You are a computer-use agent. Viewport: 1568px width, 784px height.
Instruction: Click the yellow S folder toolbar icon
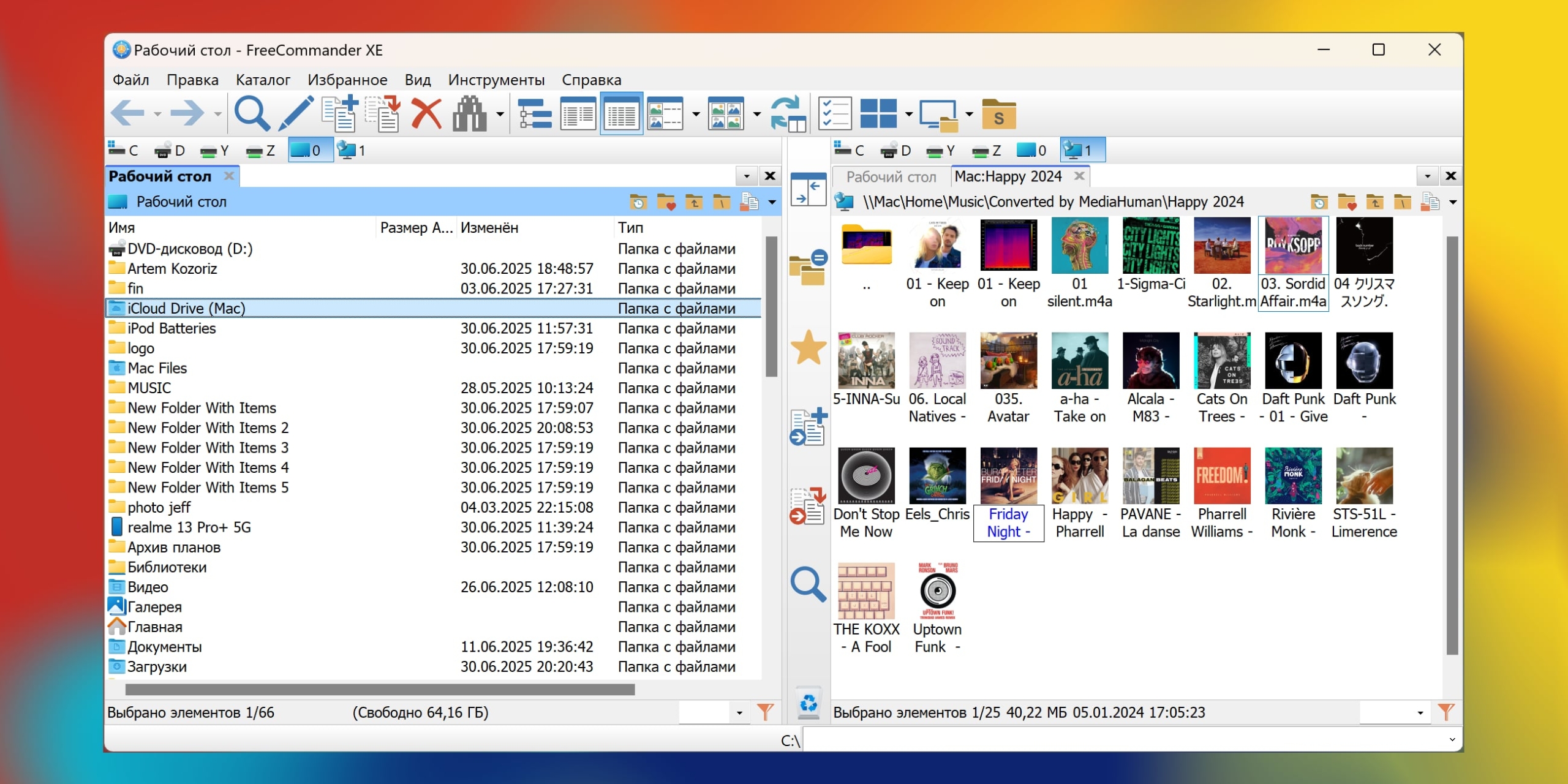click(x=998, y=114)
